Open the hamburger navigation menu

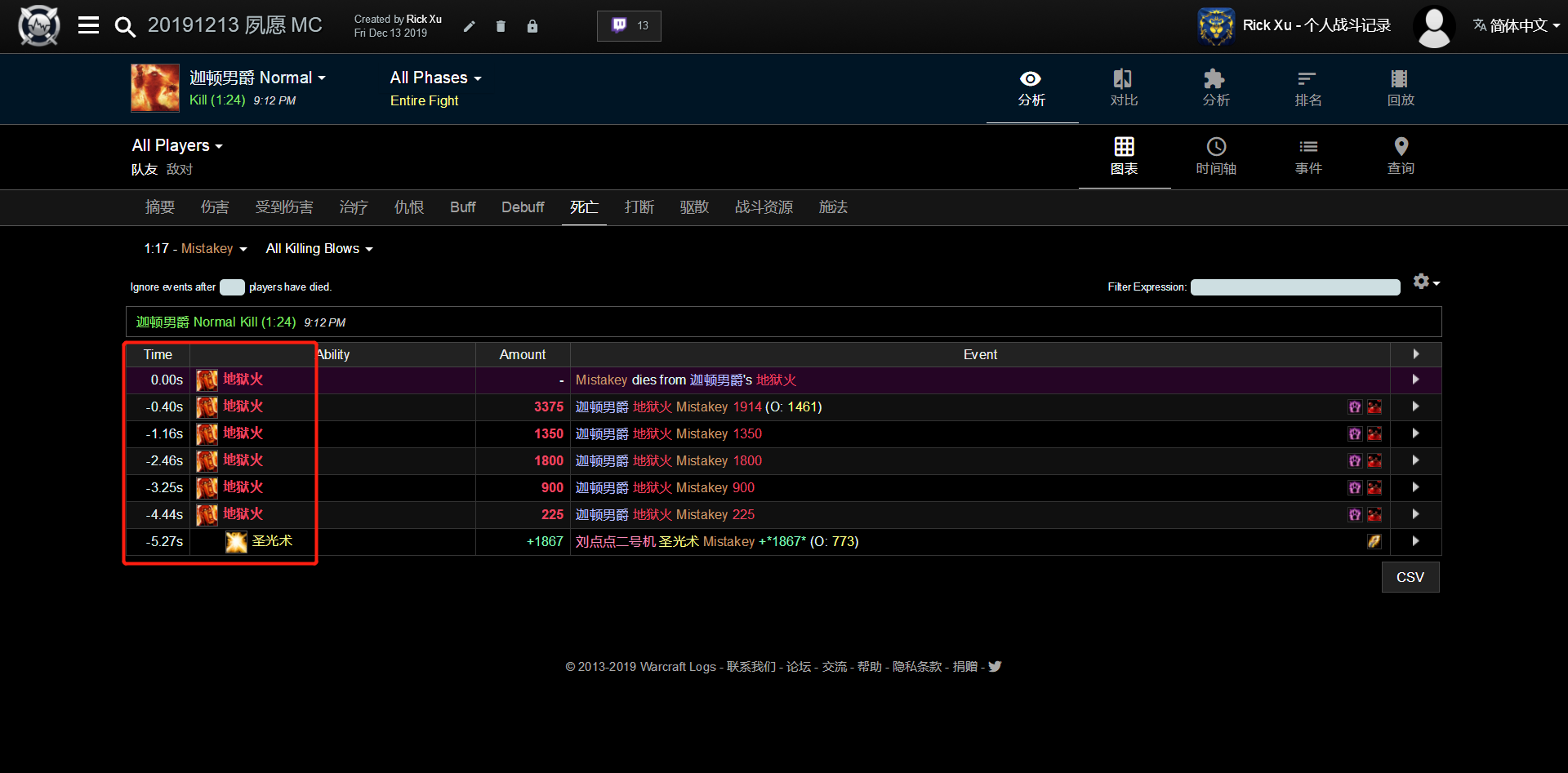(x=88, y=26)
